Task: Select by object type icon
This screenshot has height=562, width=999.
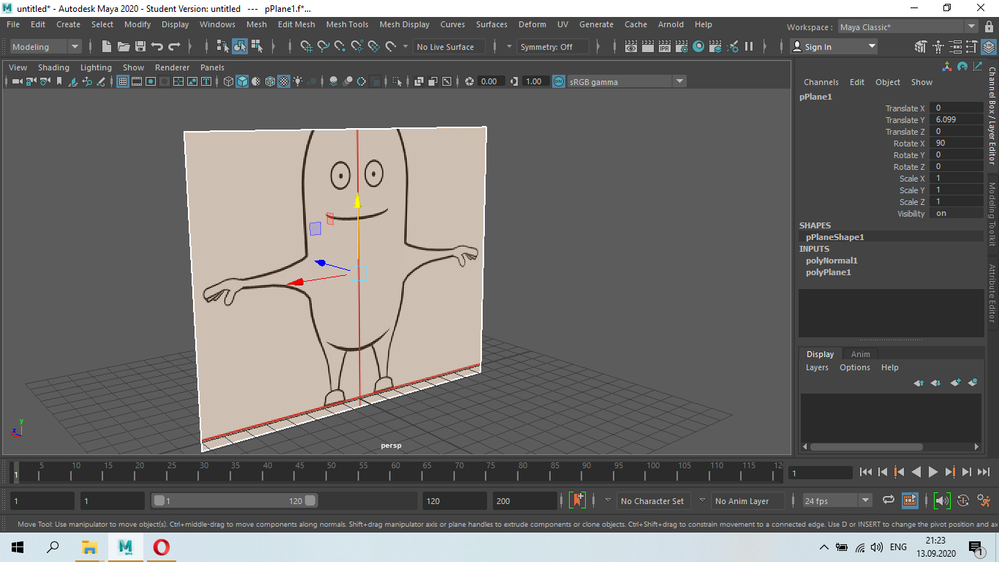Action: pyautogui.click(x=240, y=47)
